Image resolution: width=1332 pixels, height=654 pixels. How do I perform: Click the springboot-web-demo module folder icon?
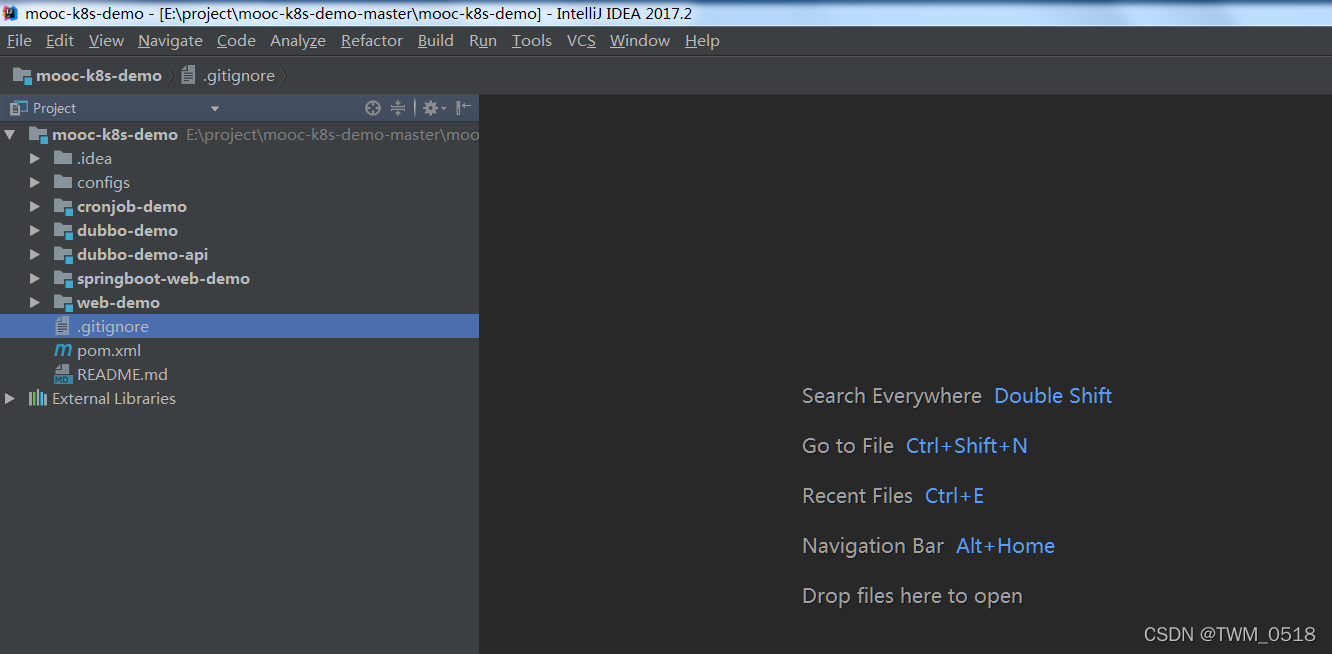pos(63,278)
